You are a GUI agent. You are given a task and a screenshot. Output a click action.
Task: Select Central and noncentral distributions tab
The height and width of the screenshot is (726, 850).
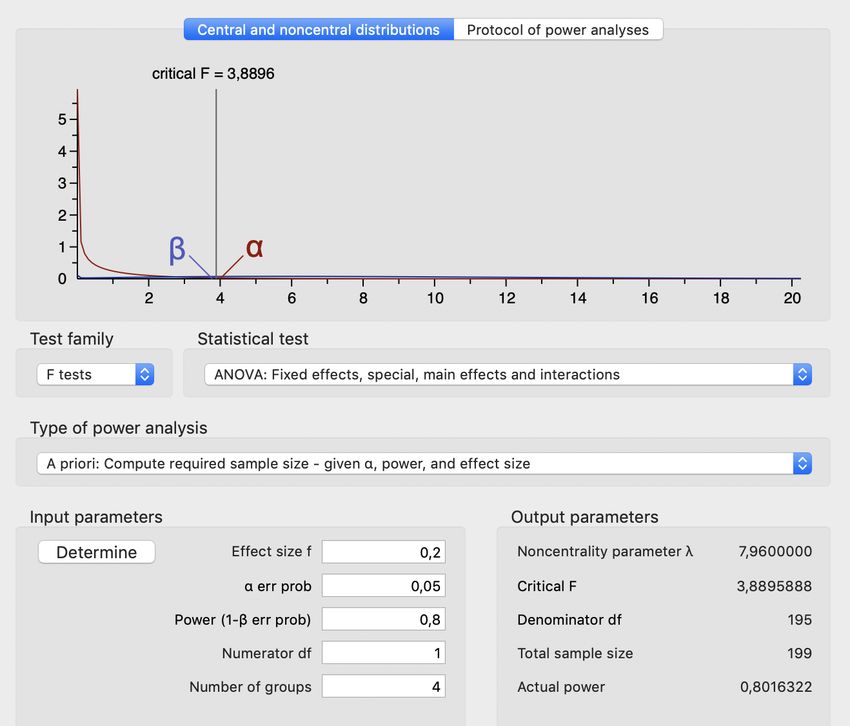click(x=318, y=30)
